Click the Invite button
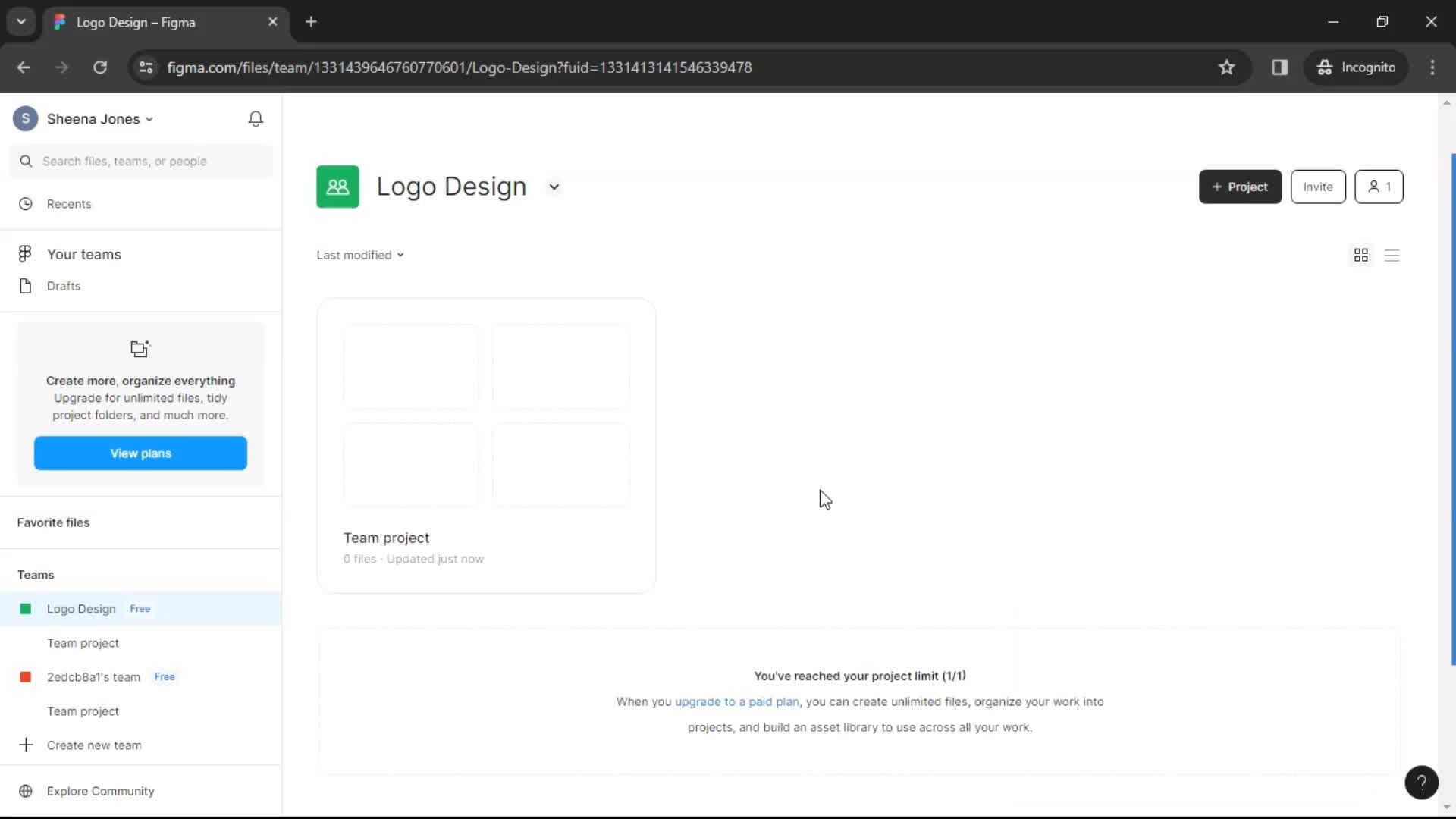1456x819 pixels. [1318, 187]
